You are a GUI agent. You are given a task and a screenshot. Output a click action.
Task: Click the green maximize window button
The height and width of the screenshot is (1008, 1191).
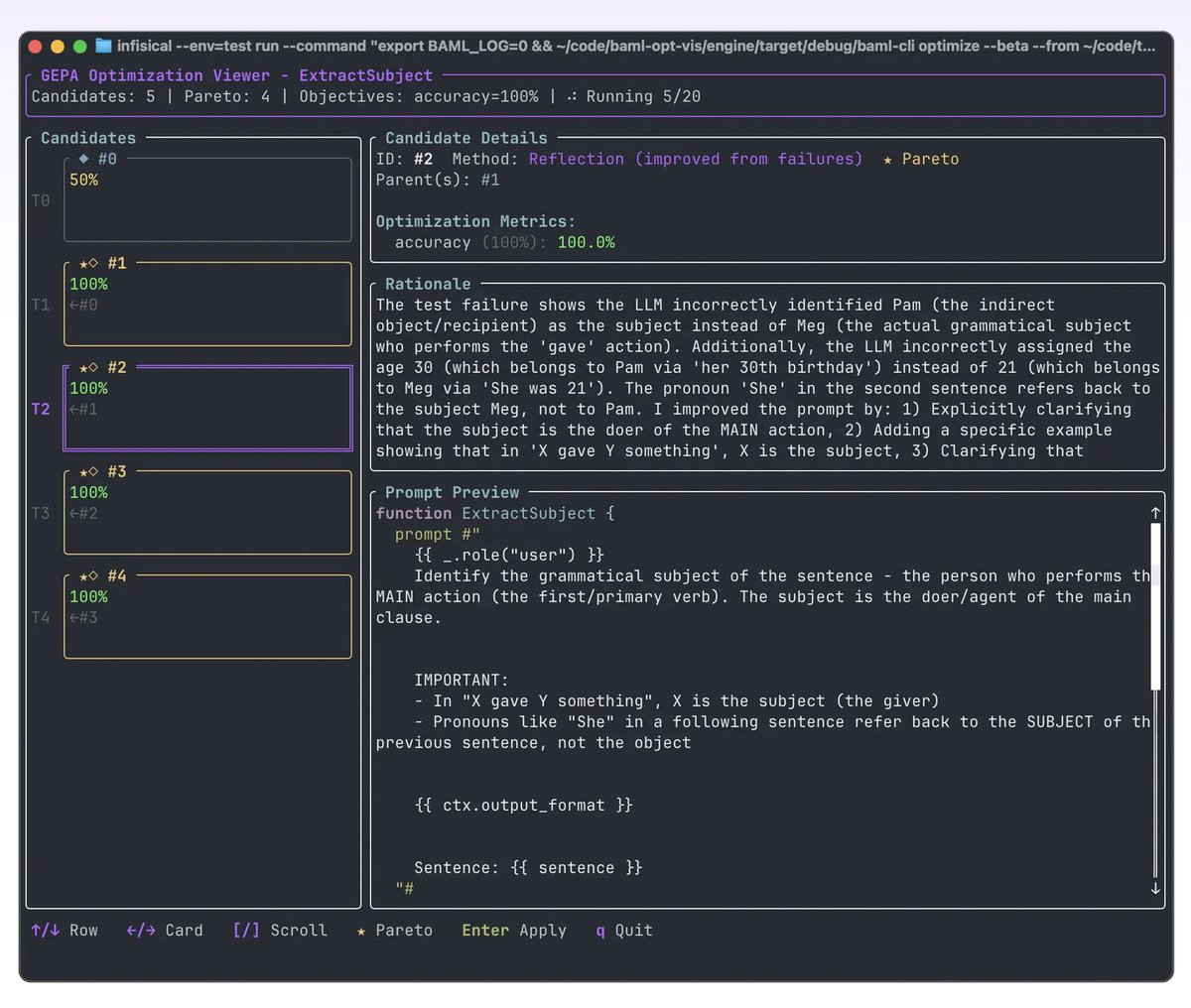pos(80,46)
